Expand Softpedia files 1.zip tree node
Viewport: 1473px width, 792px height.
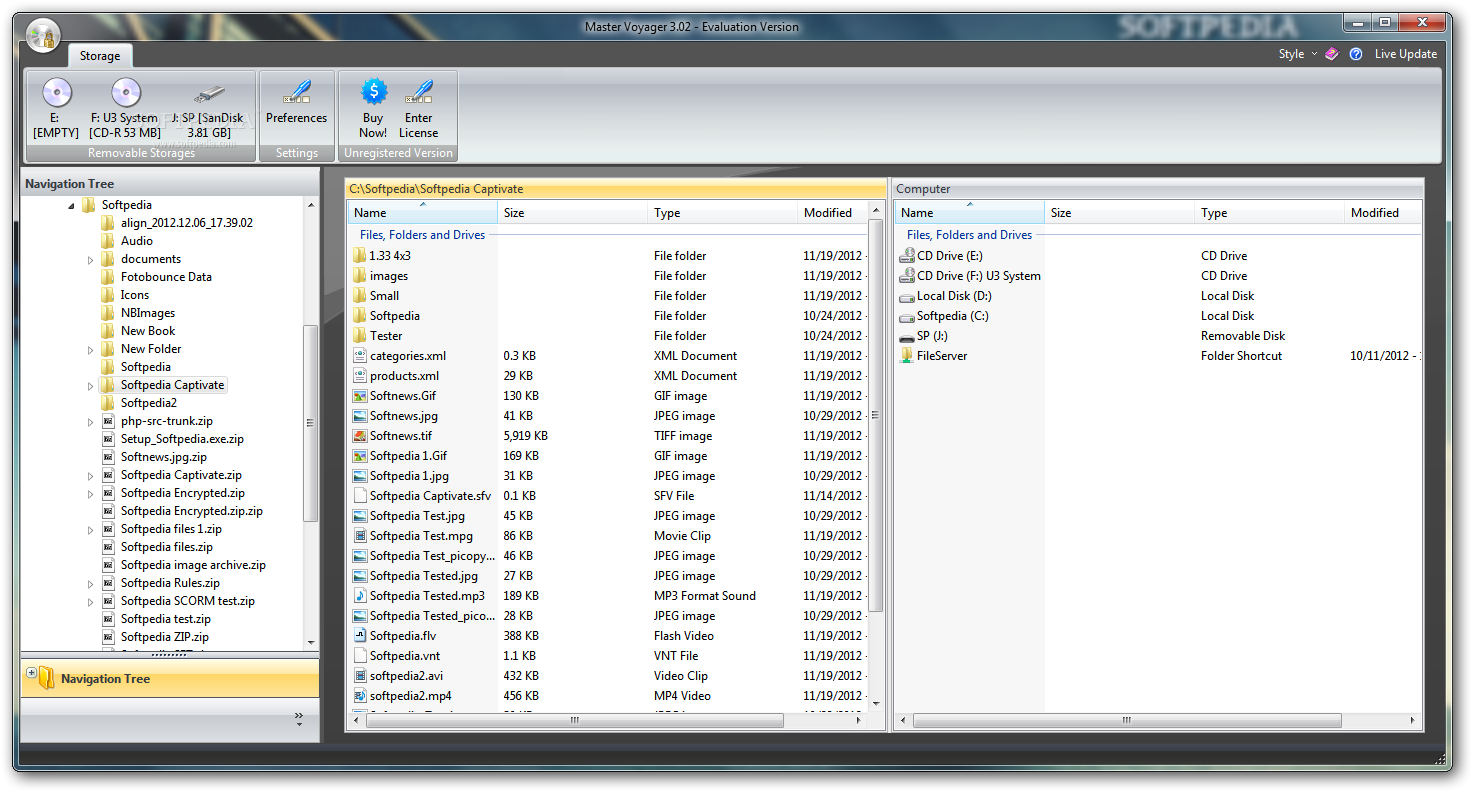click(91, 529)
